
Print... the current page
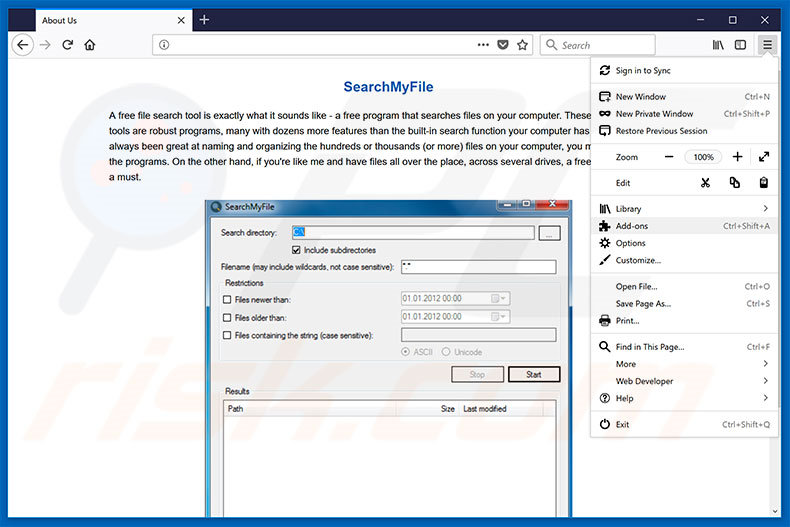685,320
